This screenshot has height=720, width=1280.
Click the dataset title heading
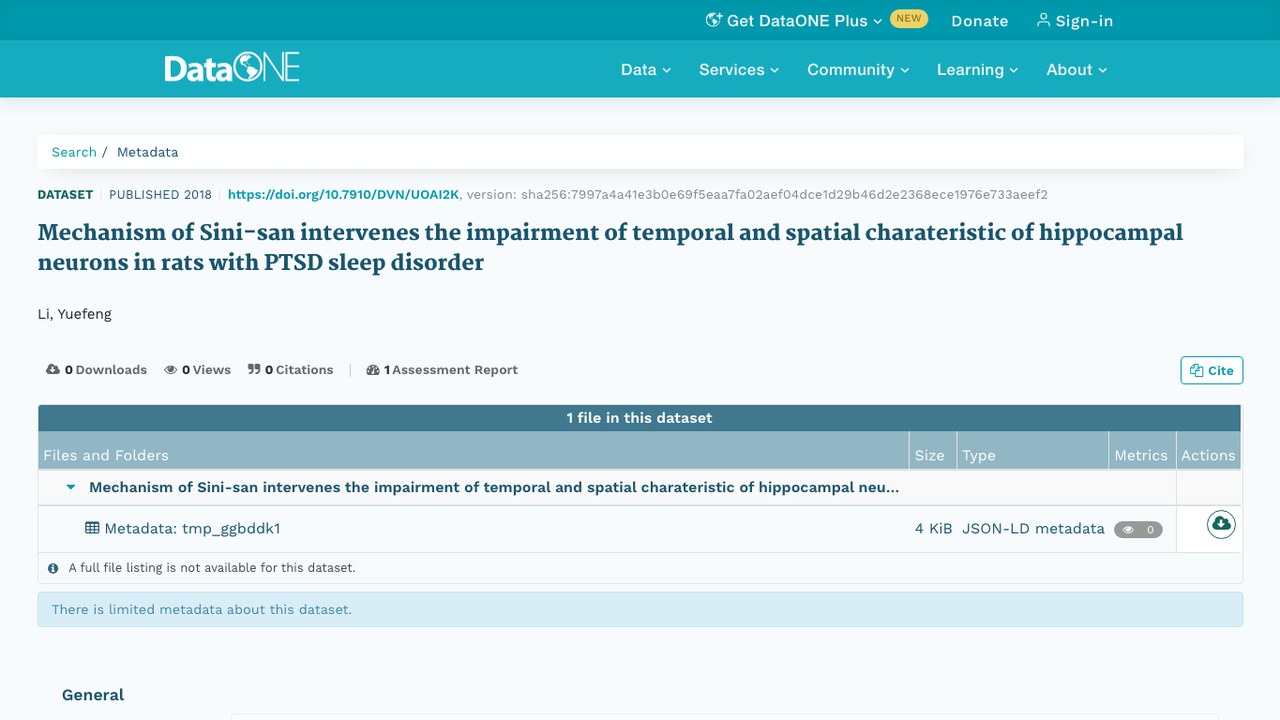coord(610,248)
